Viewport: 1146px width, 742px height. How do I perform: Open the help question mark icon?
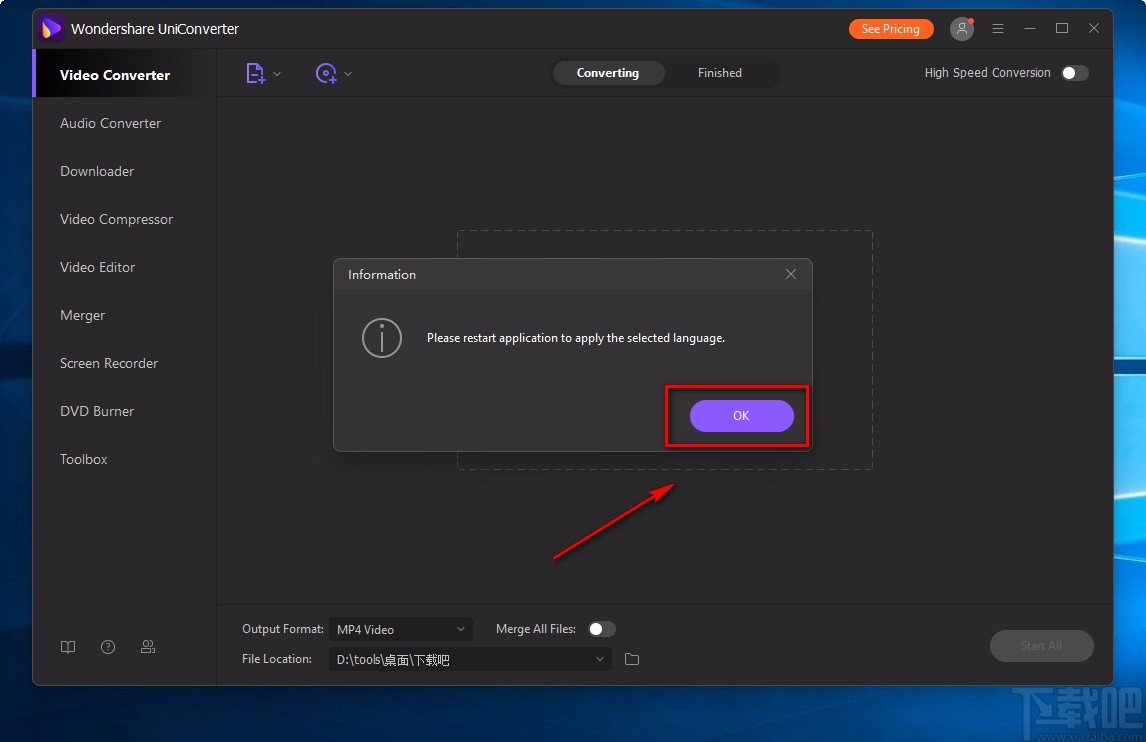click(x=108, y=647)
